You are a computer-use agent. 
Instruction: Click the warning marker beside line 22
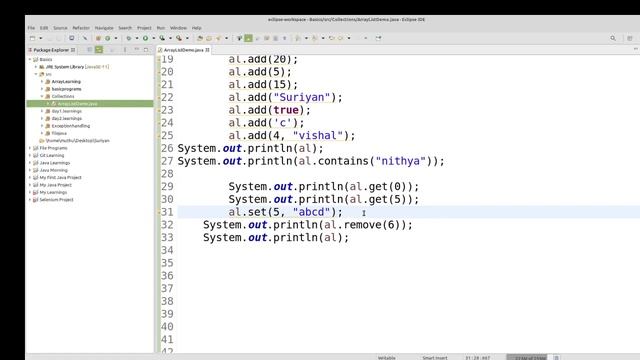tap(158, 97)
